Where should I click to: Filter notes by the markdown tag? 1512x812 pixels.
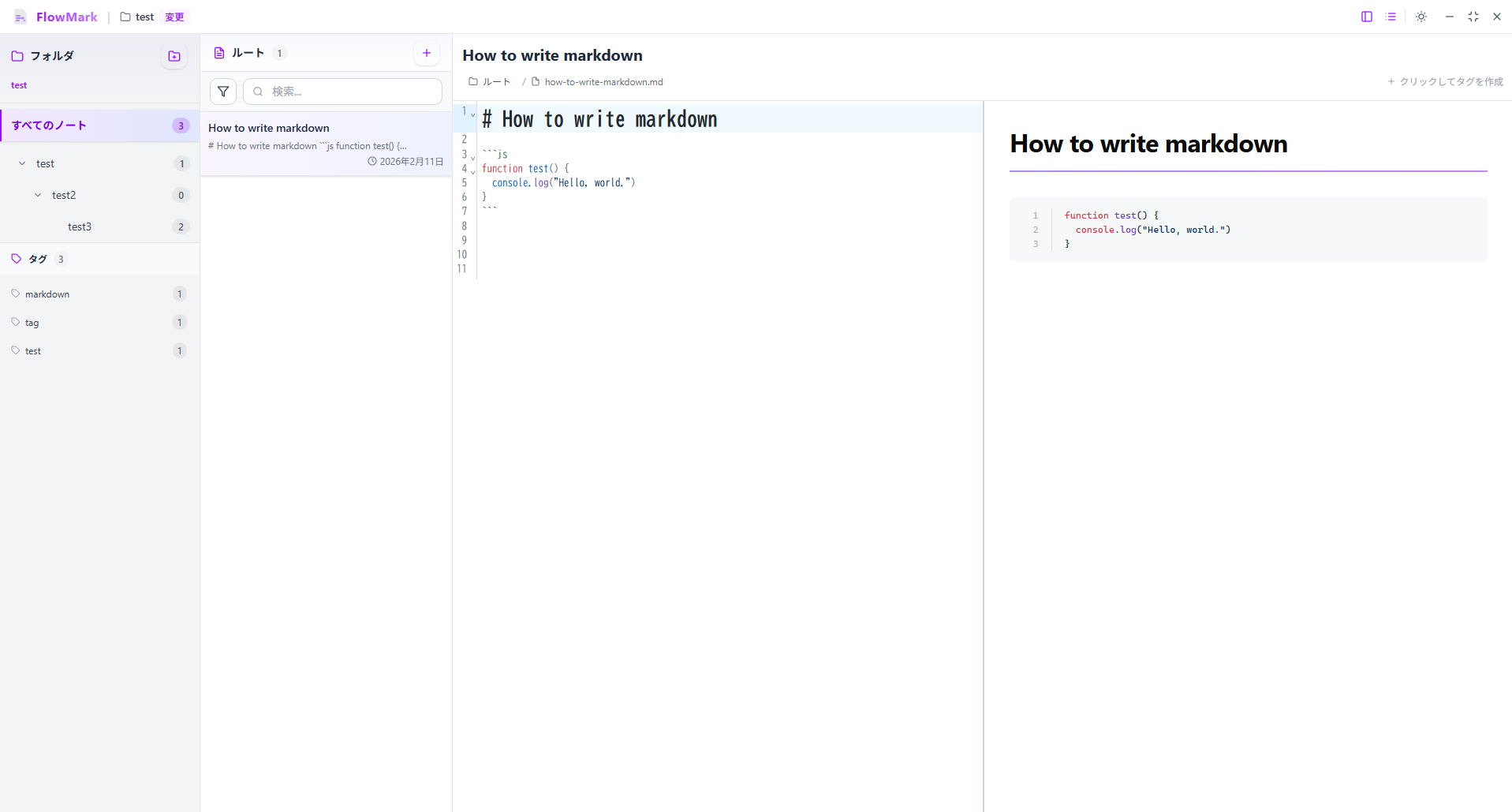(47, 294)
